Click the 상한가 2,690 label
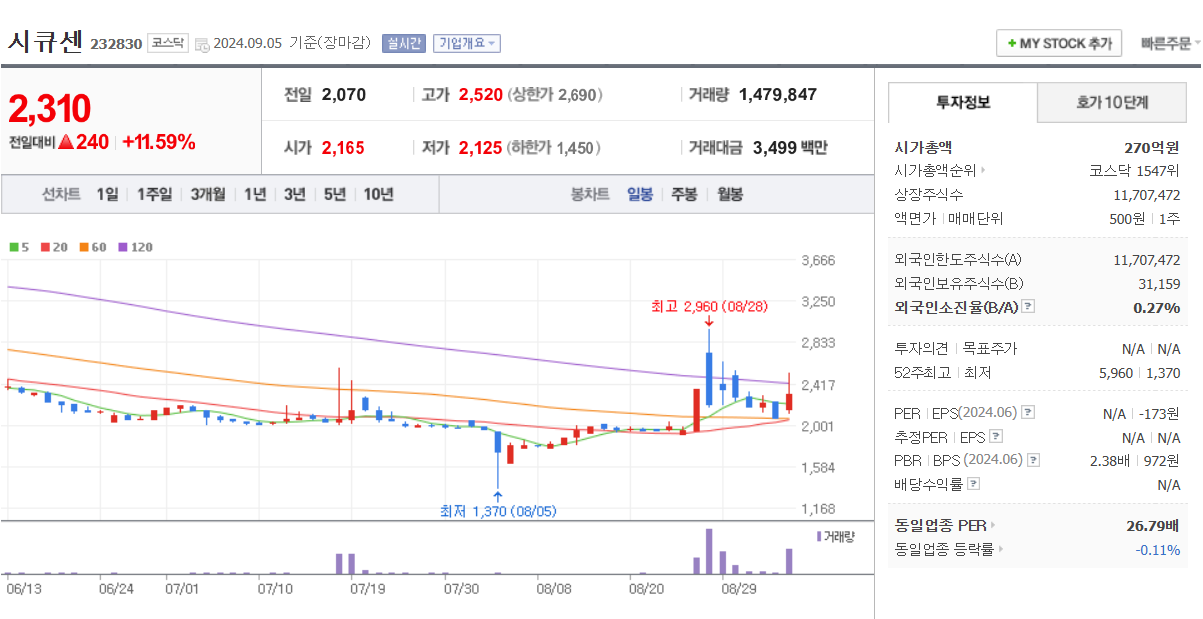The width and height of the screenshot is (1203, 619). [555, 95]
